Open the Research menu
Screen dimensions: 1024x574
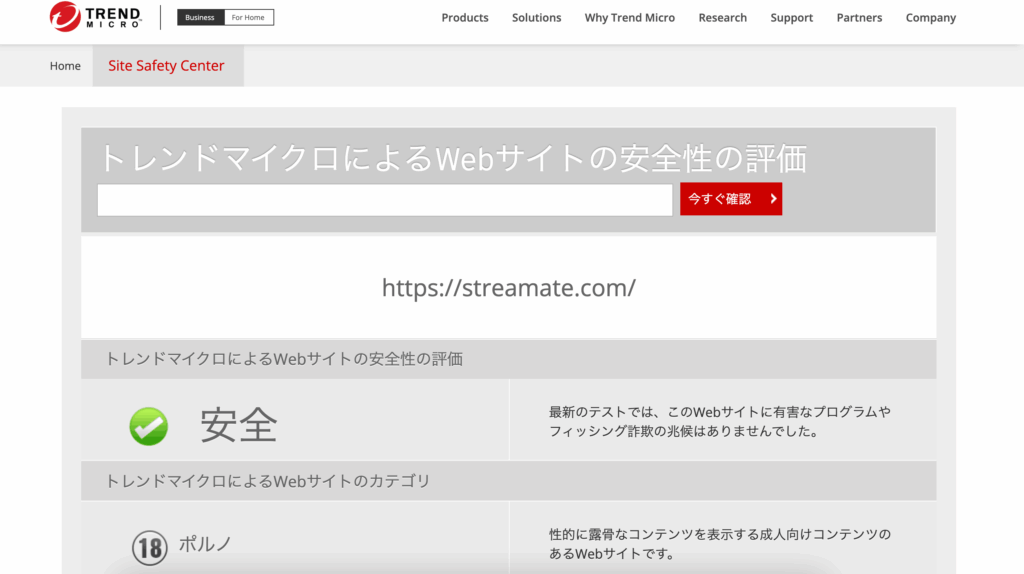pos(722,18)
